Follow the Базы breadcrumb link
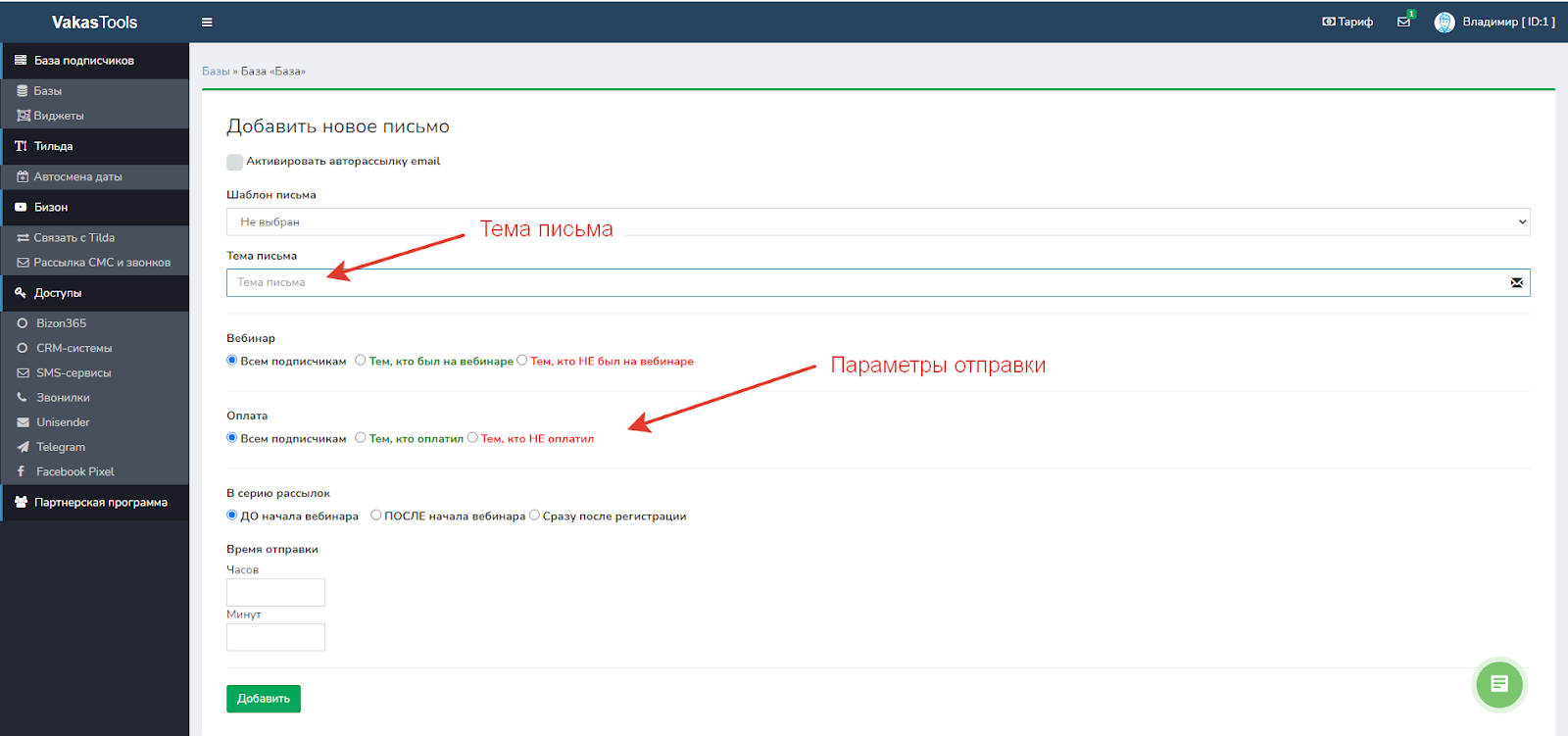 pyautogui.click(x=215, y=72)
